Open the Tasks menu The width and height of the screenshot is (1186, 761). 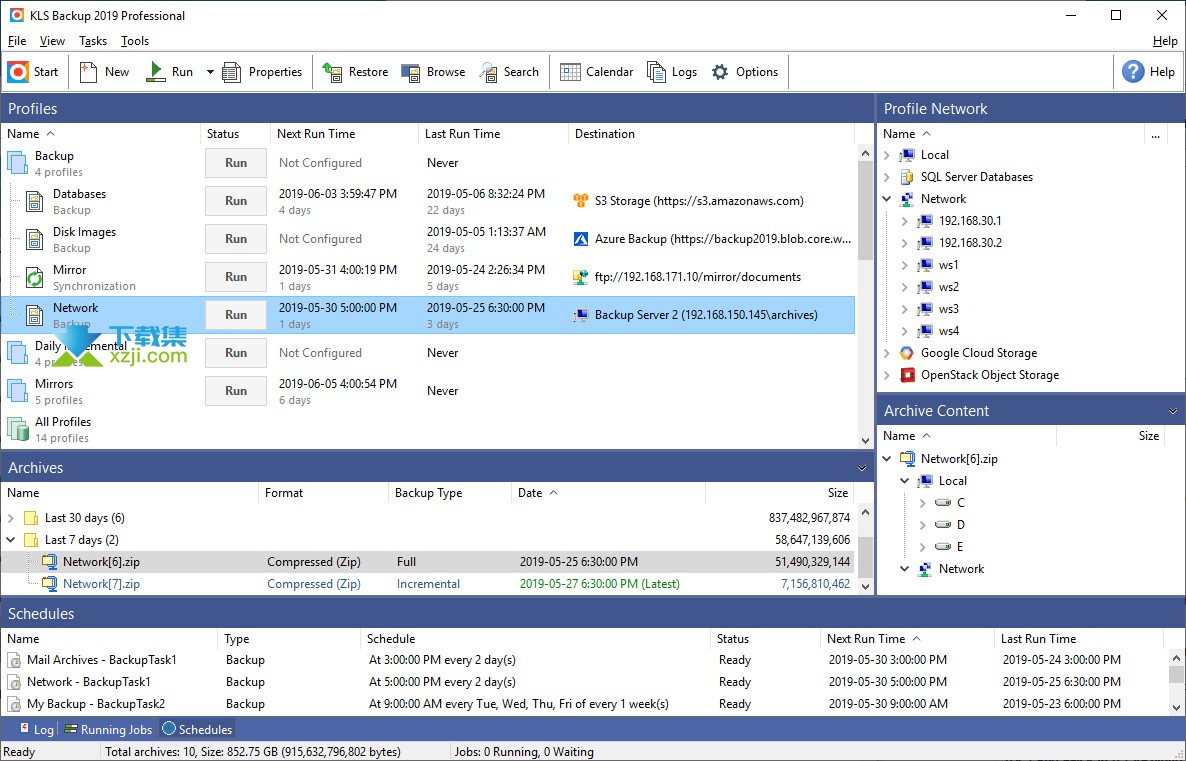coord(93,41)
